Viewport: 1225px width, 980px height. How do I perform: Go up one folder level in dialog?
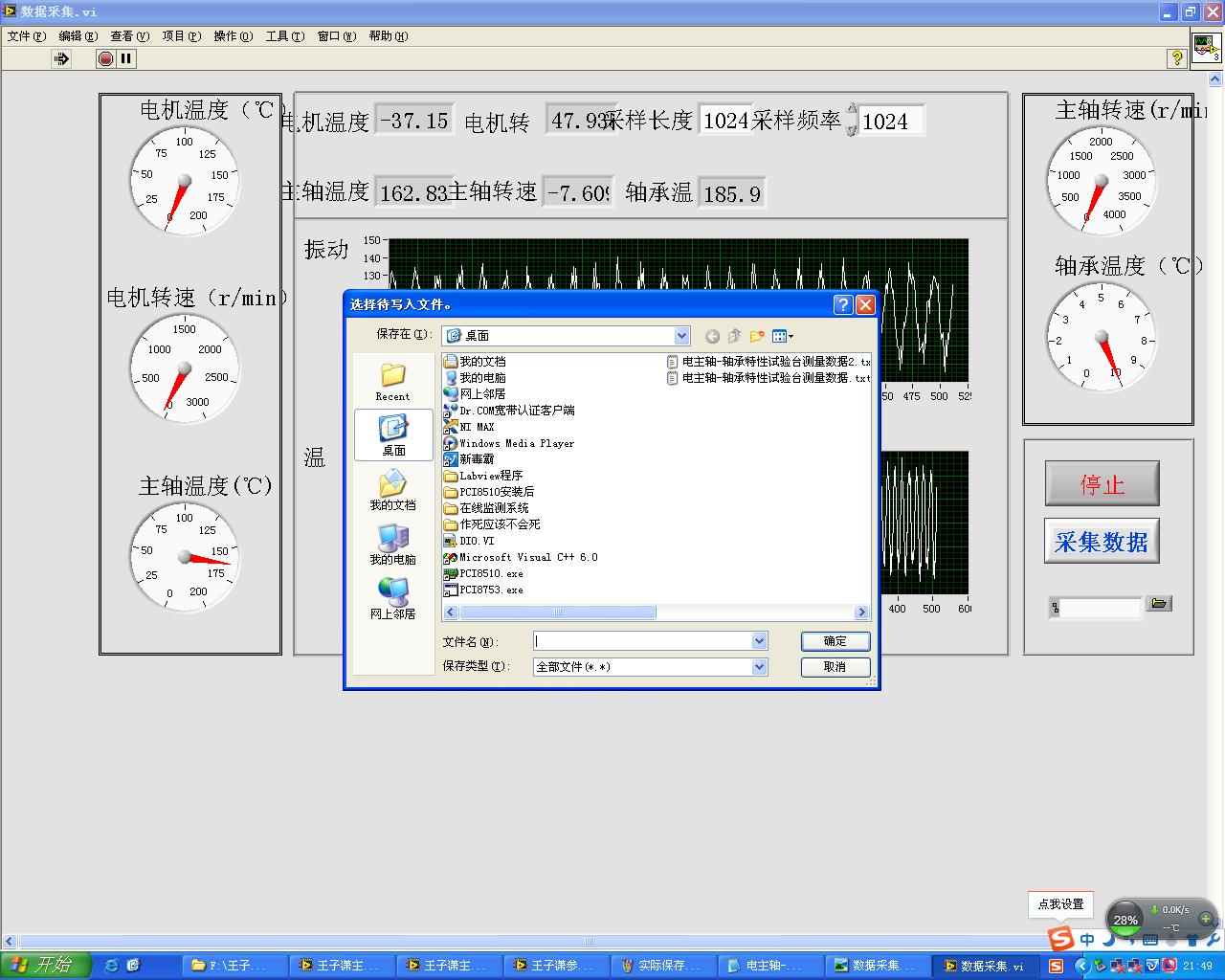[735, 336]
